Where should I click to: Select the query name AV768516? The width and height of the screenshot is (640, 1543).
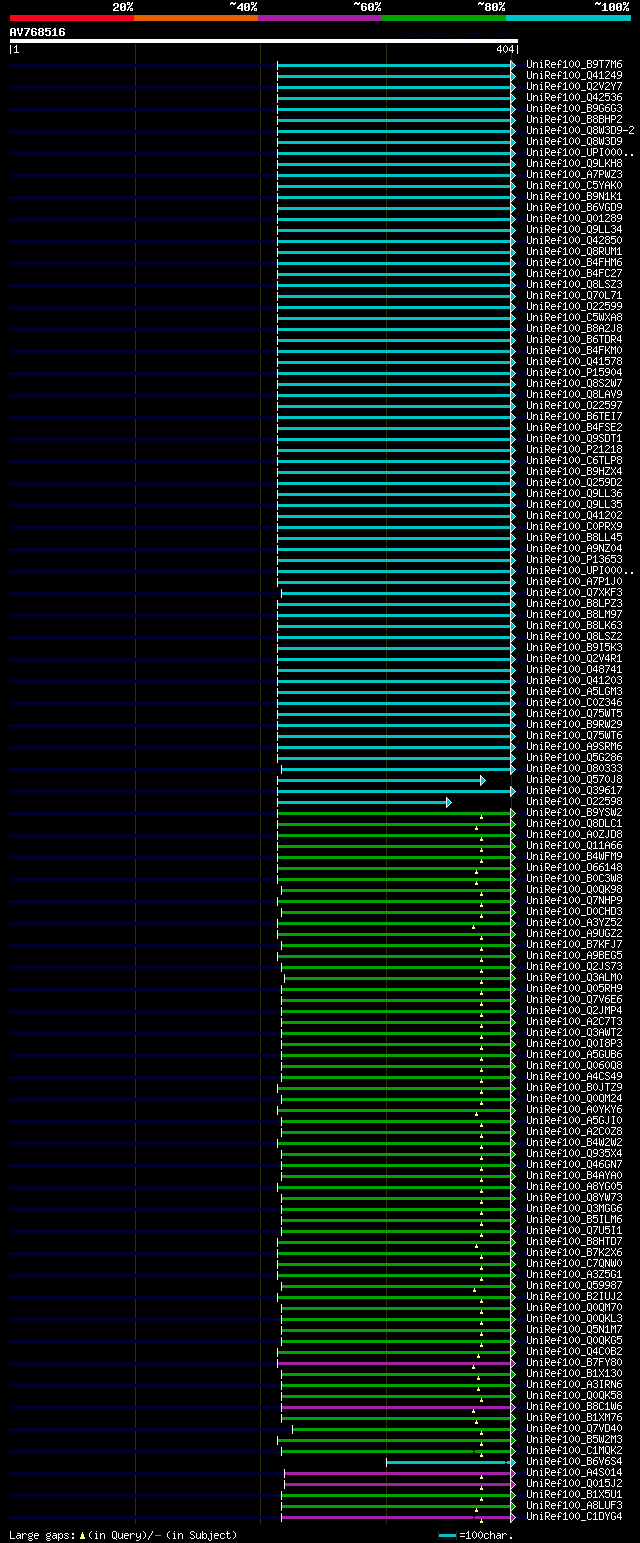38,32
